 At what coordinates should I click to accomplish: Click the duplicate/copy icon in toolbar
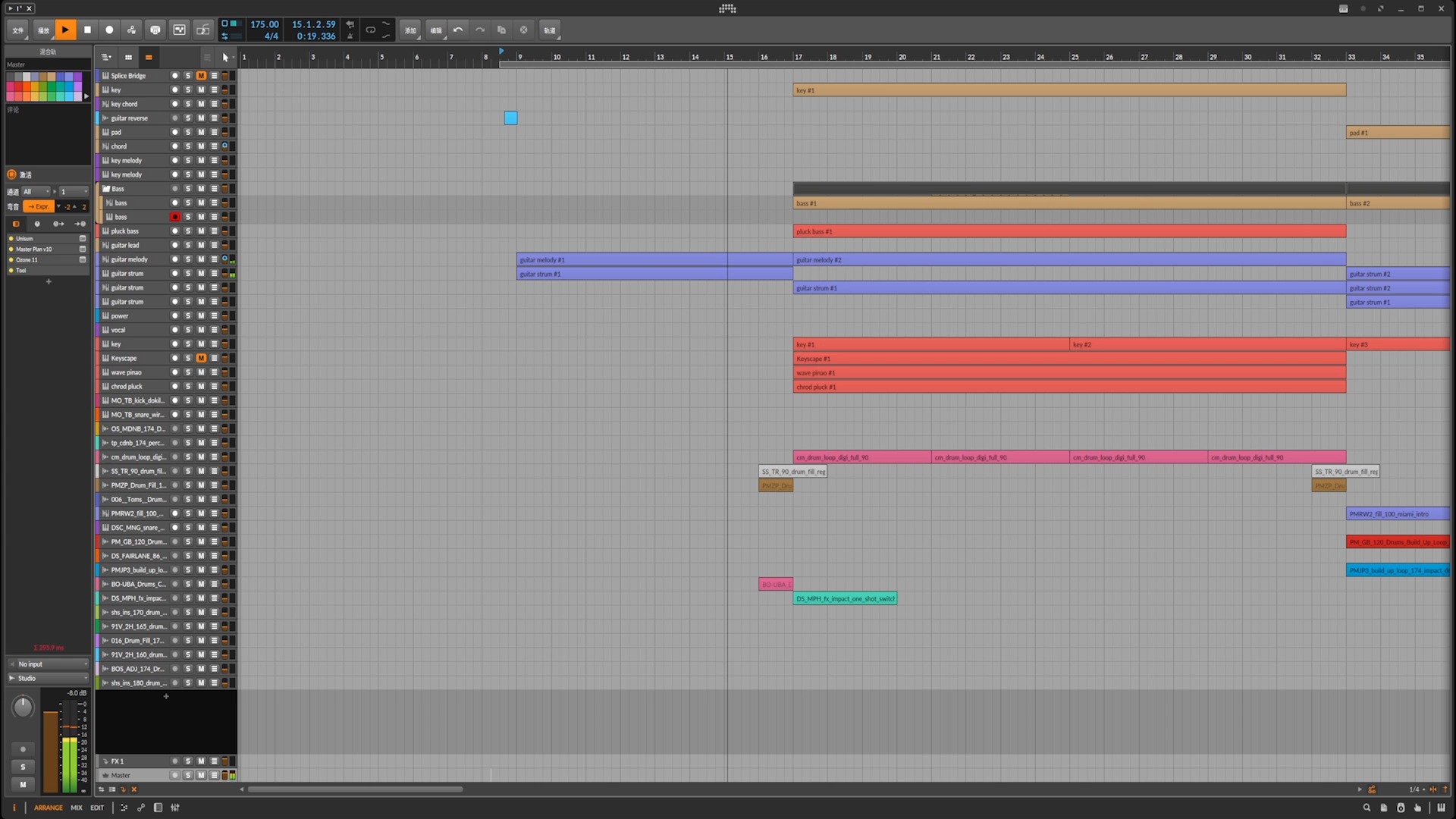point(501,30)
